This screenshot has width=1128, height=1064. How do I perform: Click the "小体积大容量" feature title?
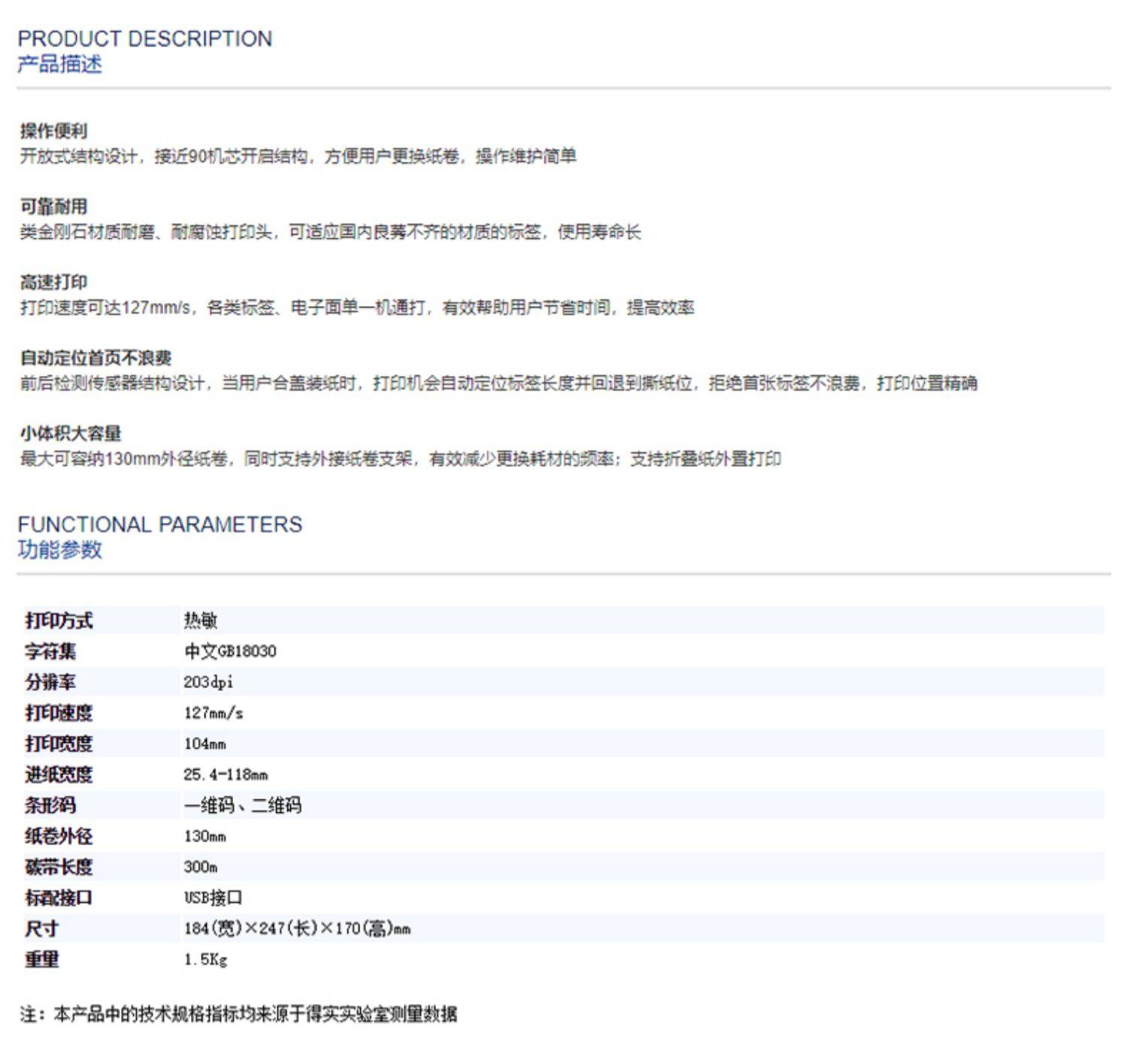click(x=71, y=433)
